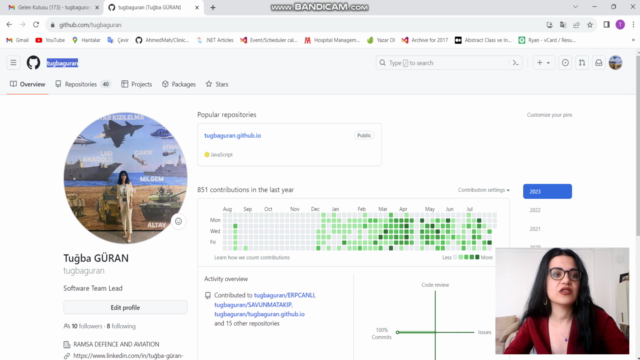Open the tugbaguran/SAVUNMATAKIP repository link

point(253,305)
